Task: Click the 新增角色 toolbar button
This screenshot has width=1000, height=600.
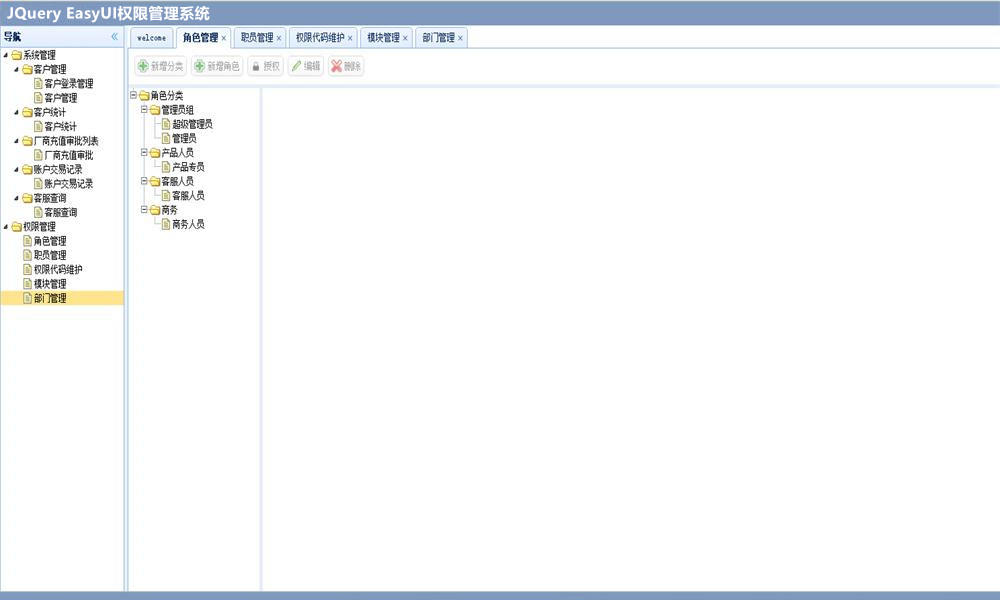Action: point(217,66)
